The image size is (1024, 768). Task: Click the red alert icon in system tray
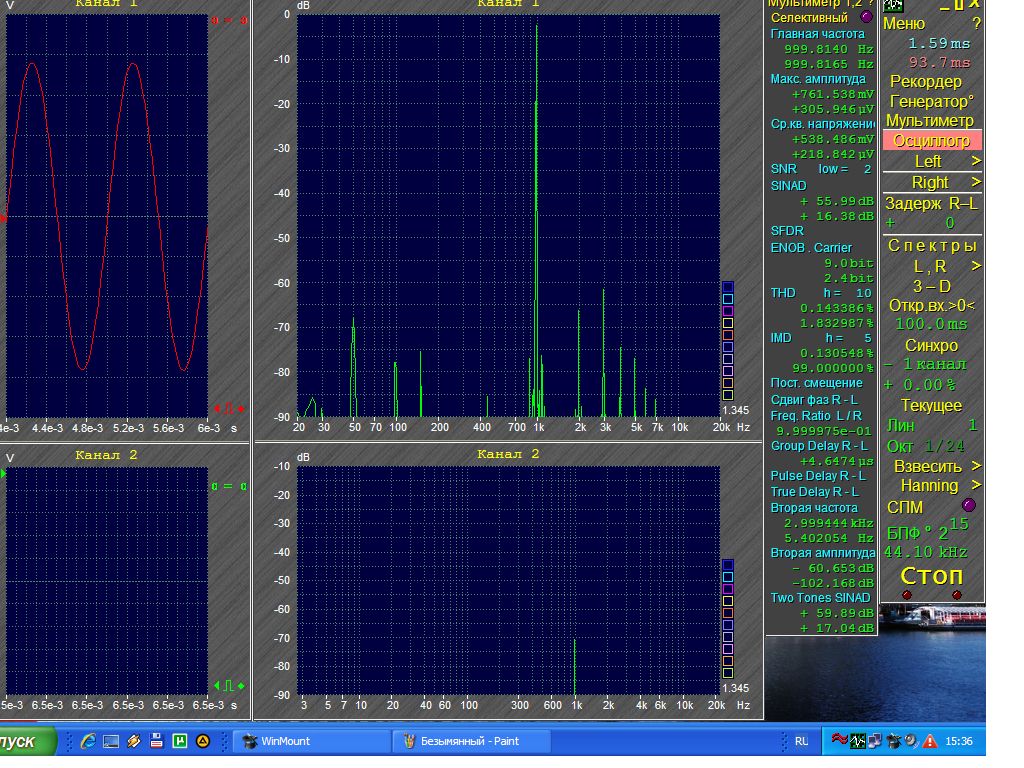(x=930, y=741)
